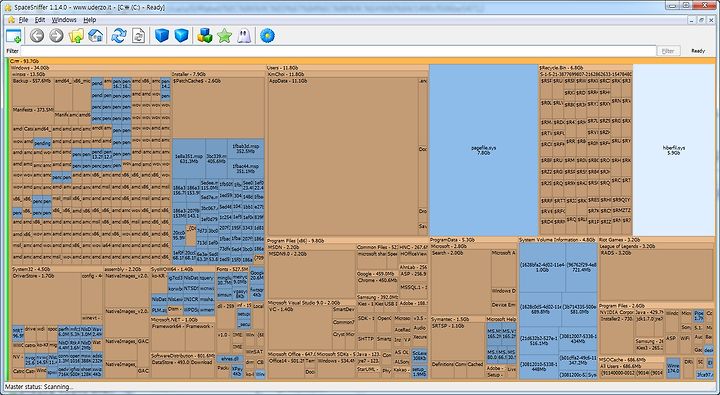The width and height of the screenshot is (720, 395).
Task: Toggle unknown space with ghost icon
Action: [x=244, y=35]
